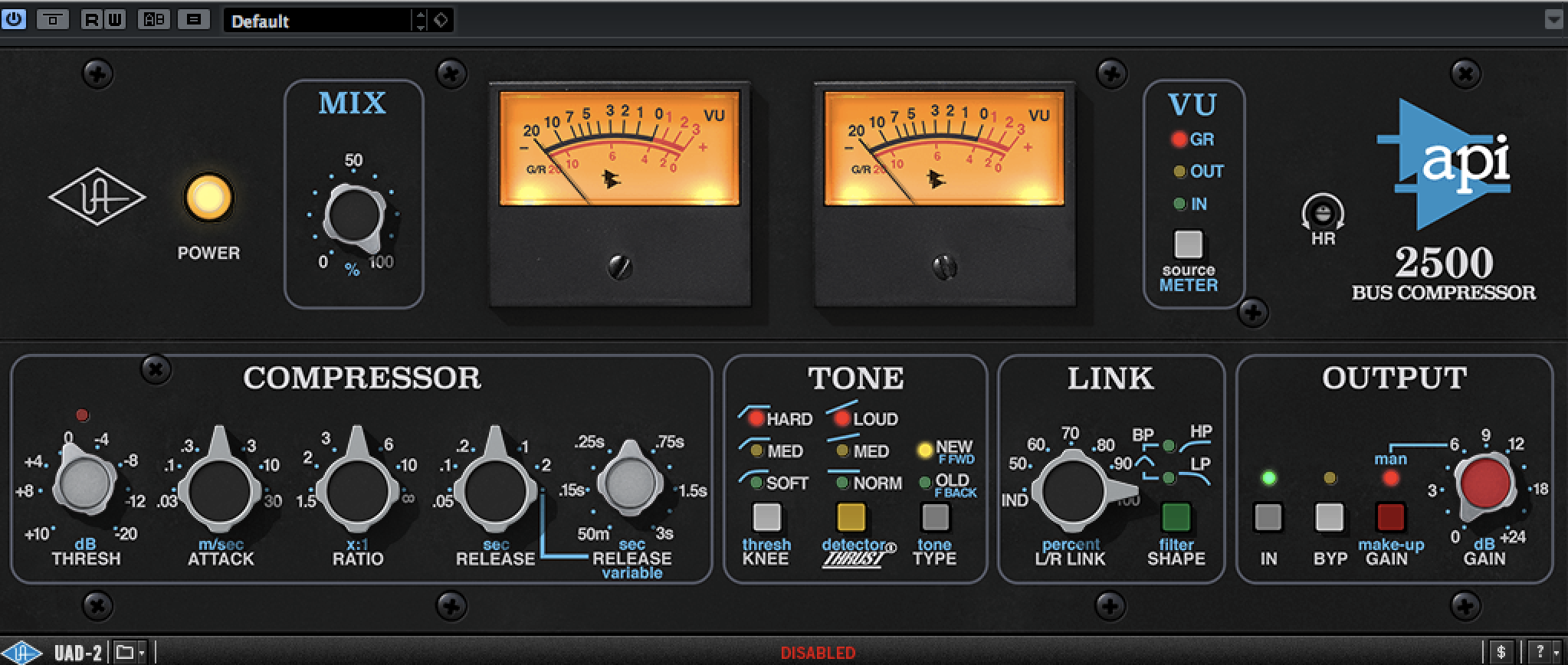1568x665 pixels.
Task: Click the RELEASE sec knob
Action: 494,490
